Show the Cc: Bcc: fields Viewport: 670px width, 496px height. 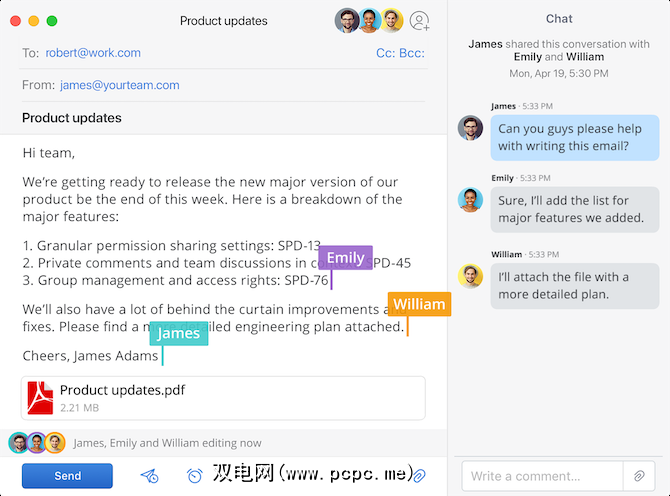point(400,53)
